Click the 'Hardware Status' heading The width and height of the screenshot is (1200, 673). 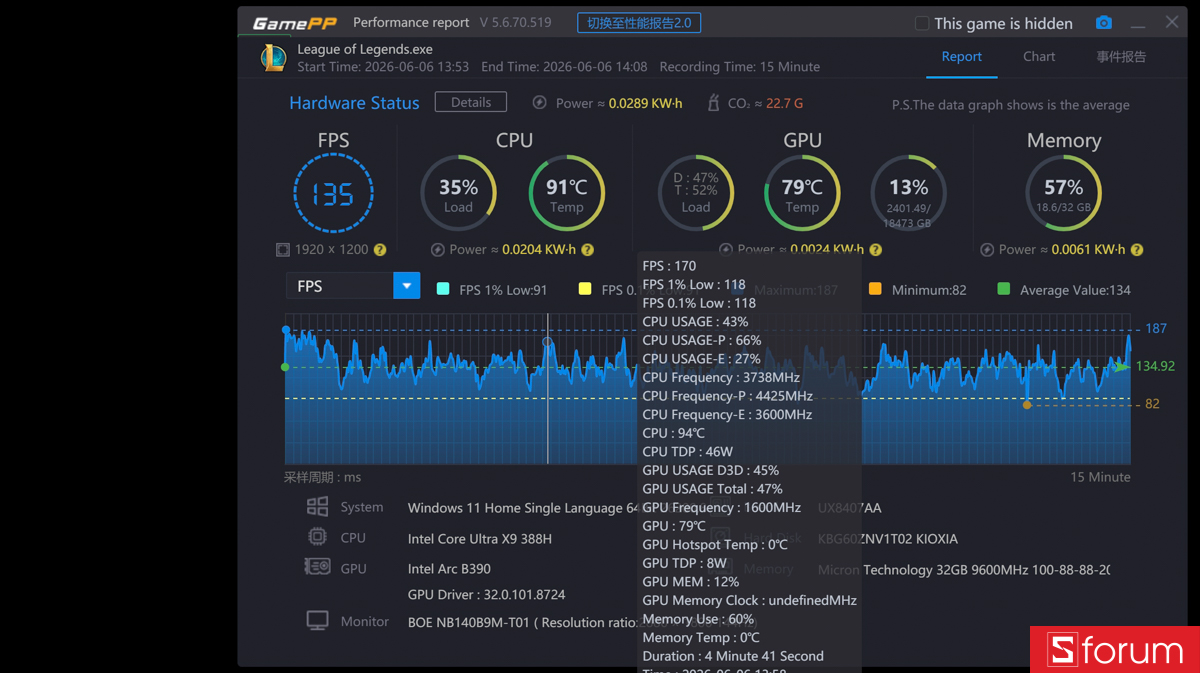(x=354, y=103)
